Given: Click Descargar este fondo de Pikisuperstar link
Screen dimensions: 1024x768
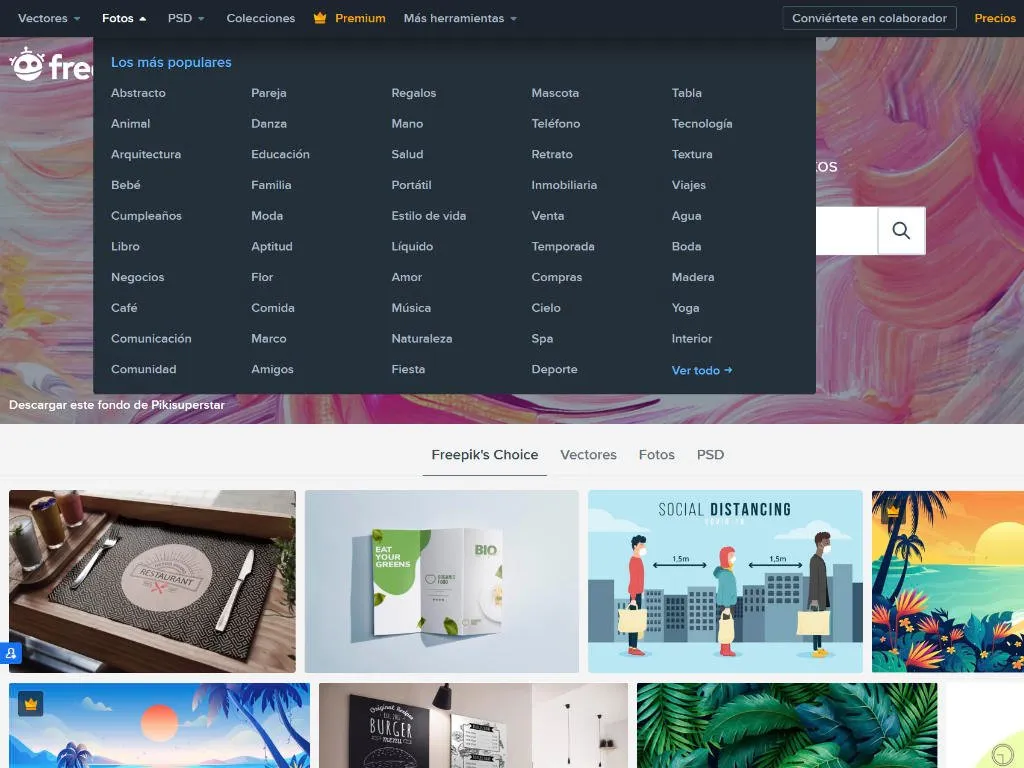Looking at the screenshot, I should point(117,405).
